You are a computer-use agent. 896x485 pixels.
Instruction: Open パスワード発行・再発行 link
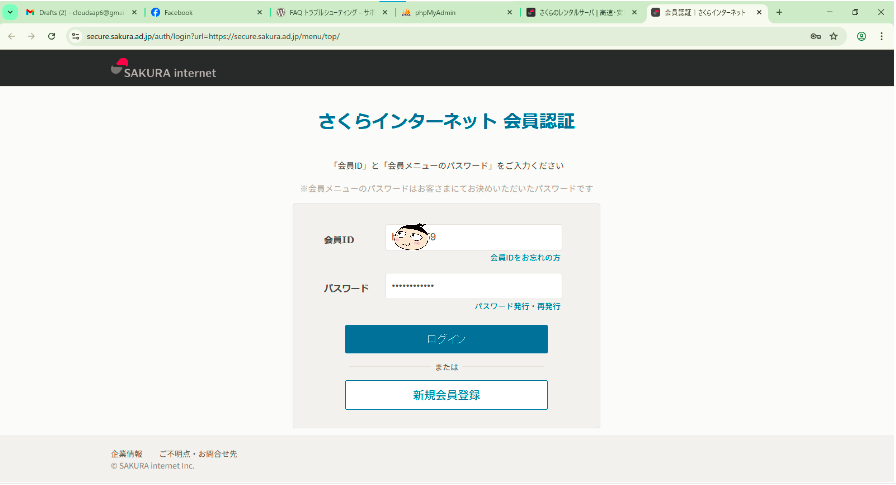[517, 306]
